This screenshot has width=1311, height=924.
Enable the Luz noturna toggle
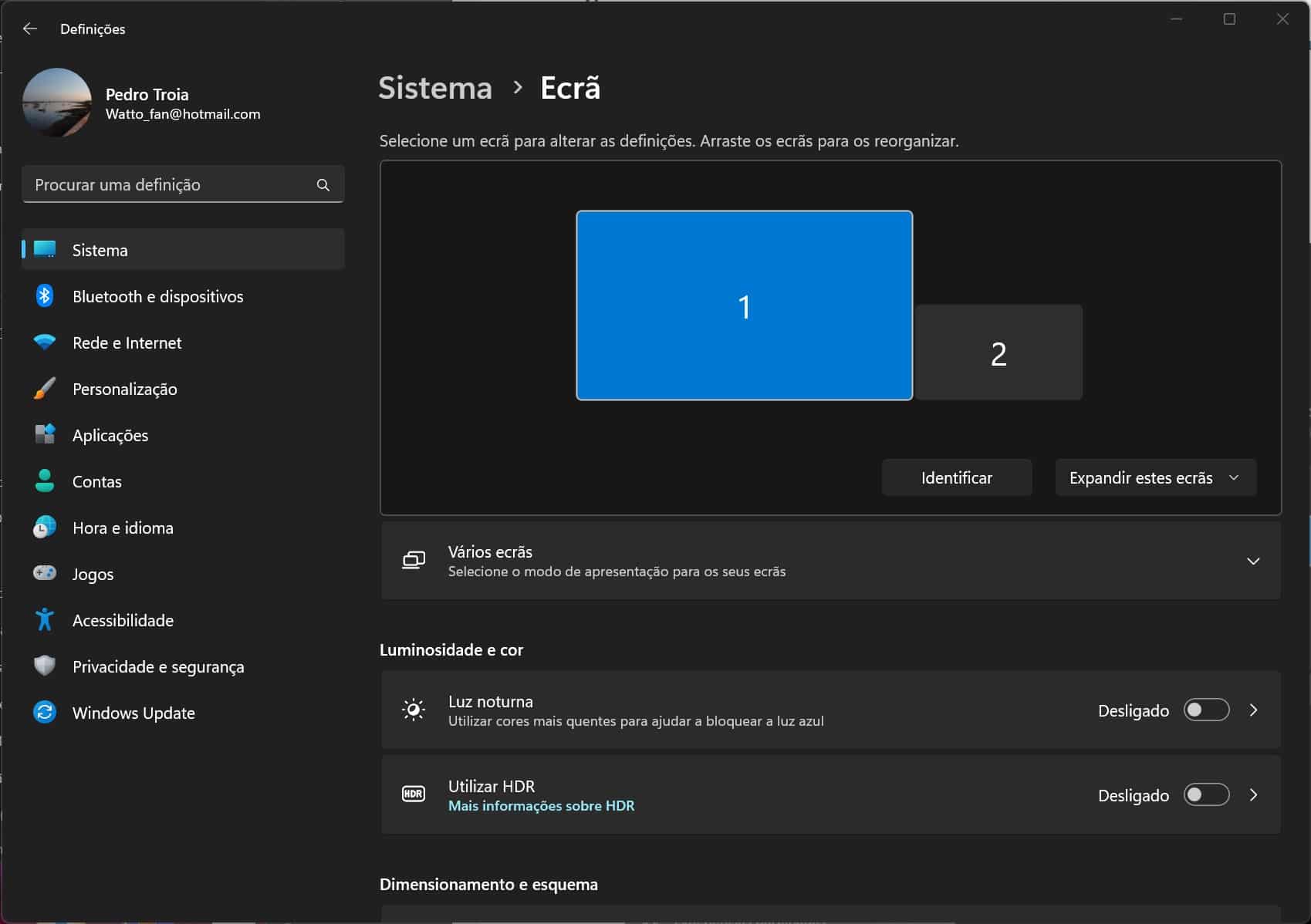tap(1206, 710)
